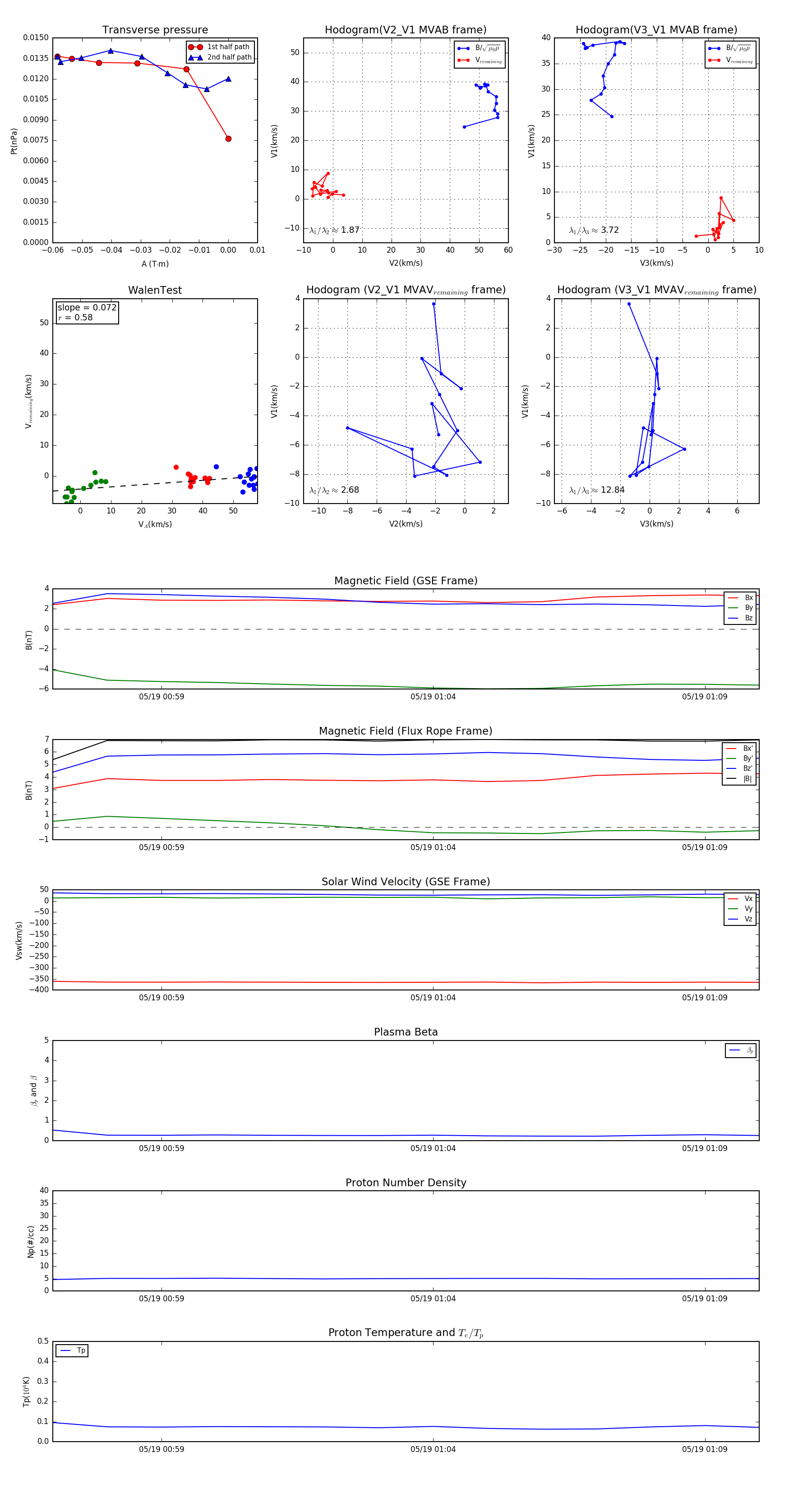The image size is (812, 1489).
Task: Click the "Np(#/cc)" y-axis label
Action: click(31, 1242)
